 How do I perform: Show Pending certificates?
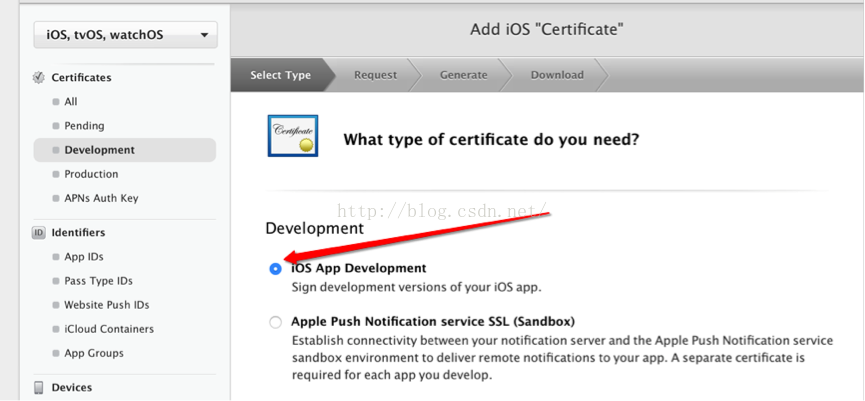tap(84, 126)
